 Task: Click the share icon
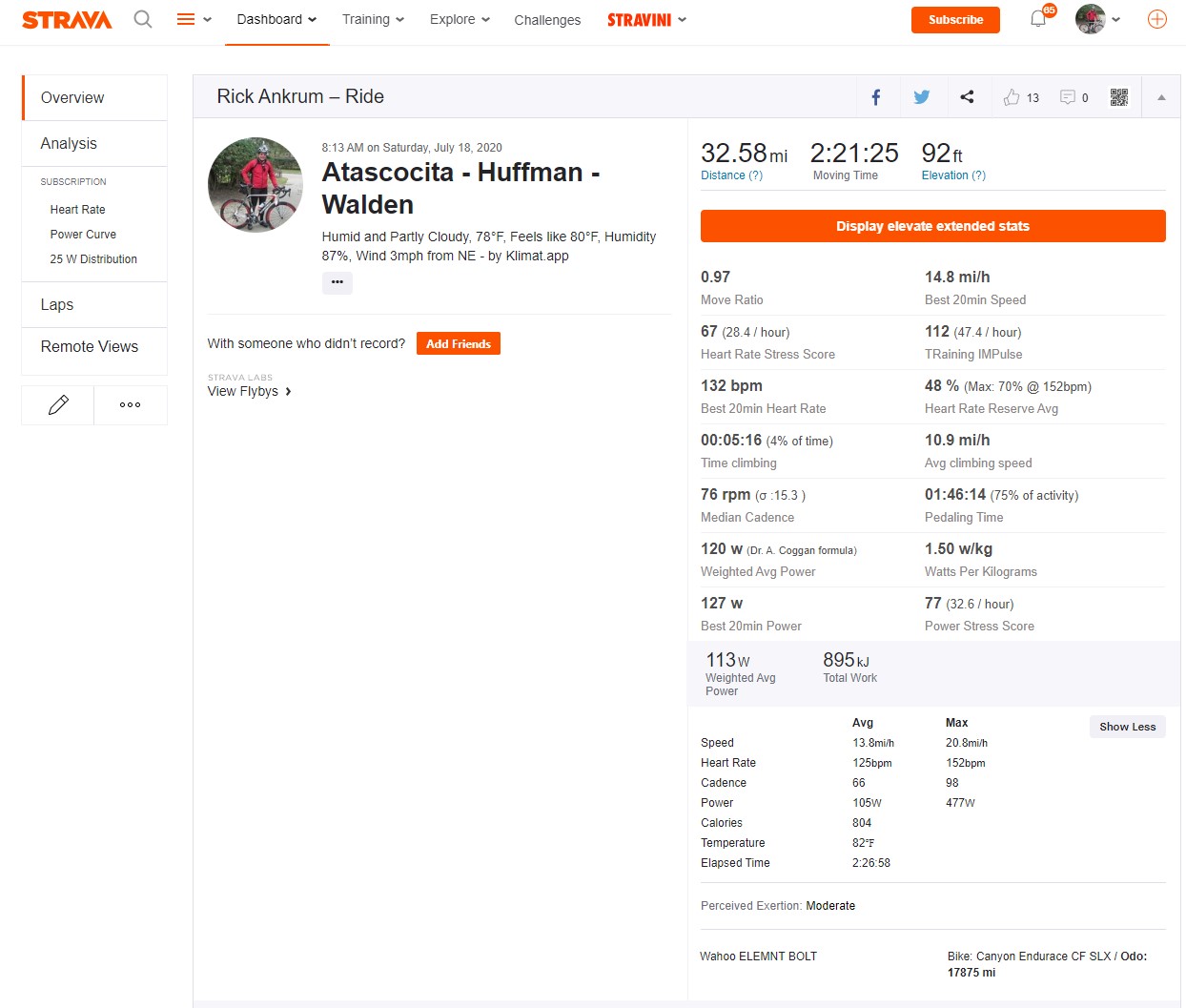pos(967,96)
